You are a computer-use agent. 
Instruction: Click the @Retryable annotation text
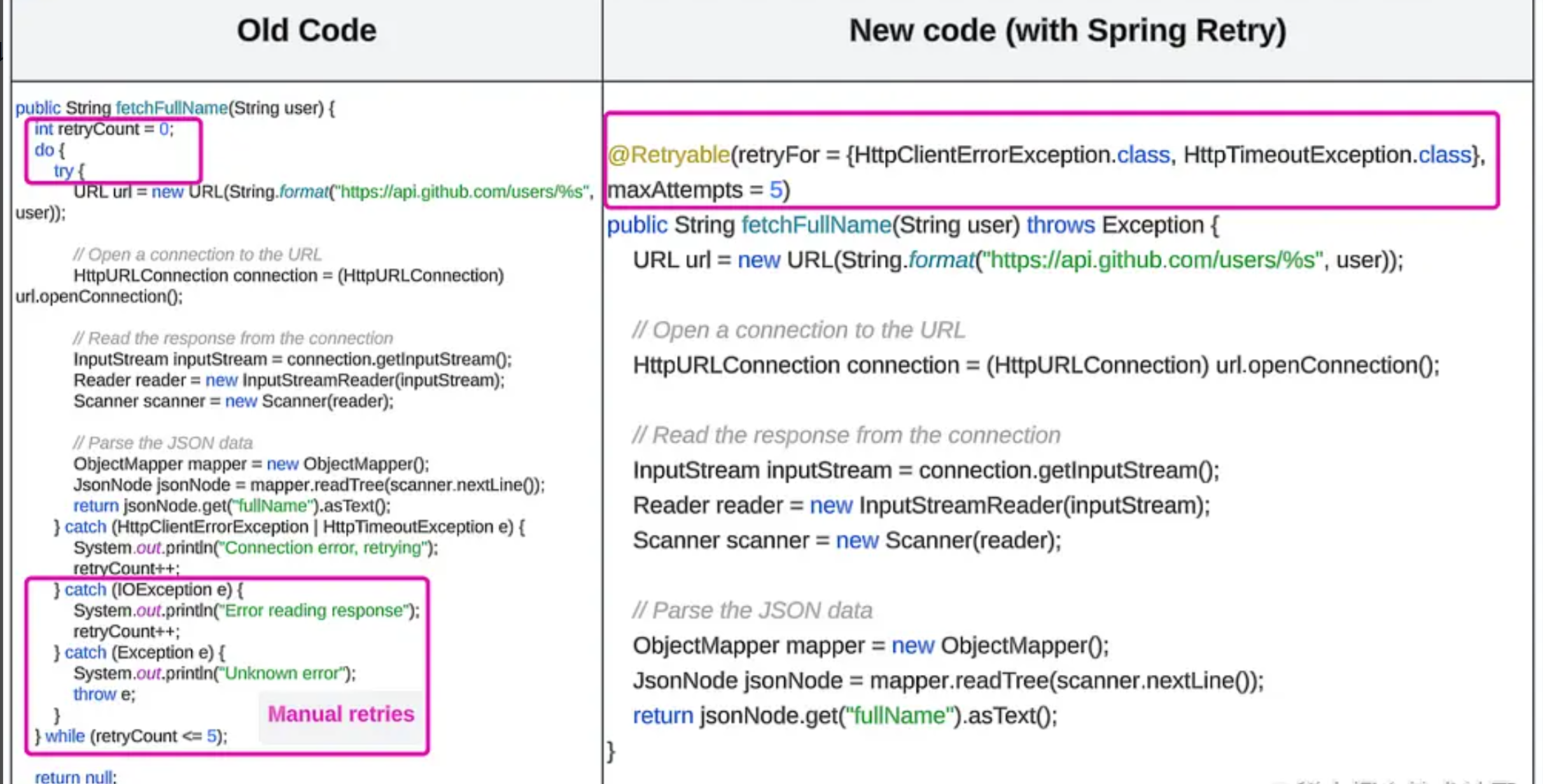(x=669, y=155)
